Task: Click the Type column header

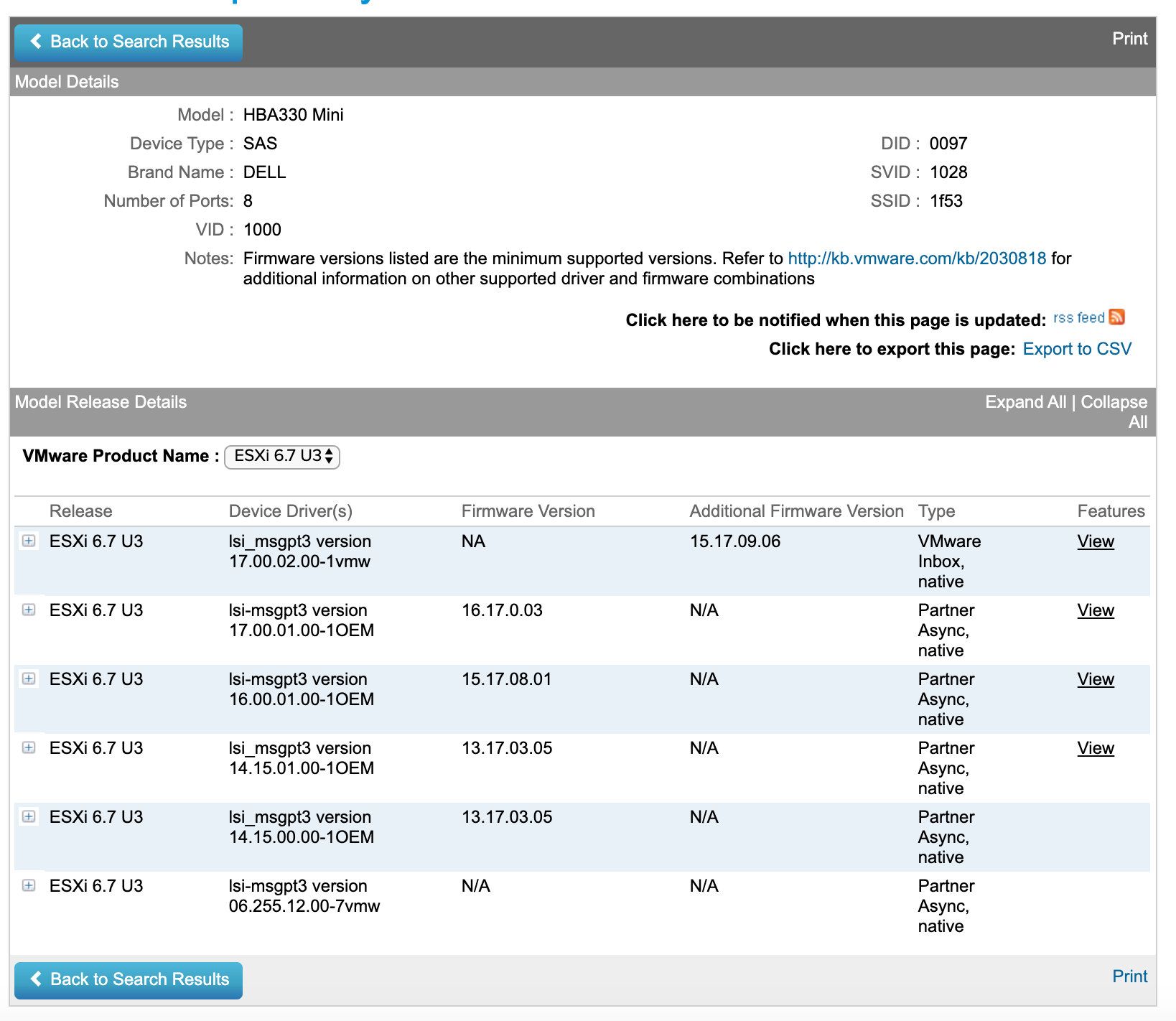Action: pos(936,511)
